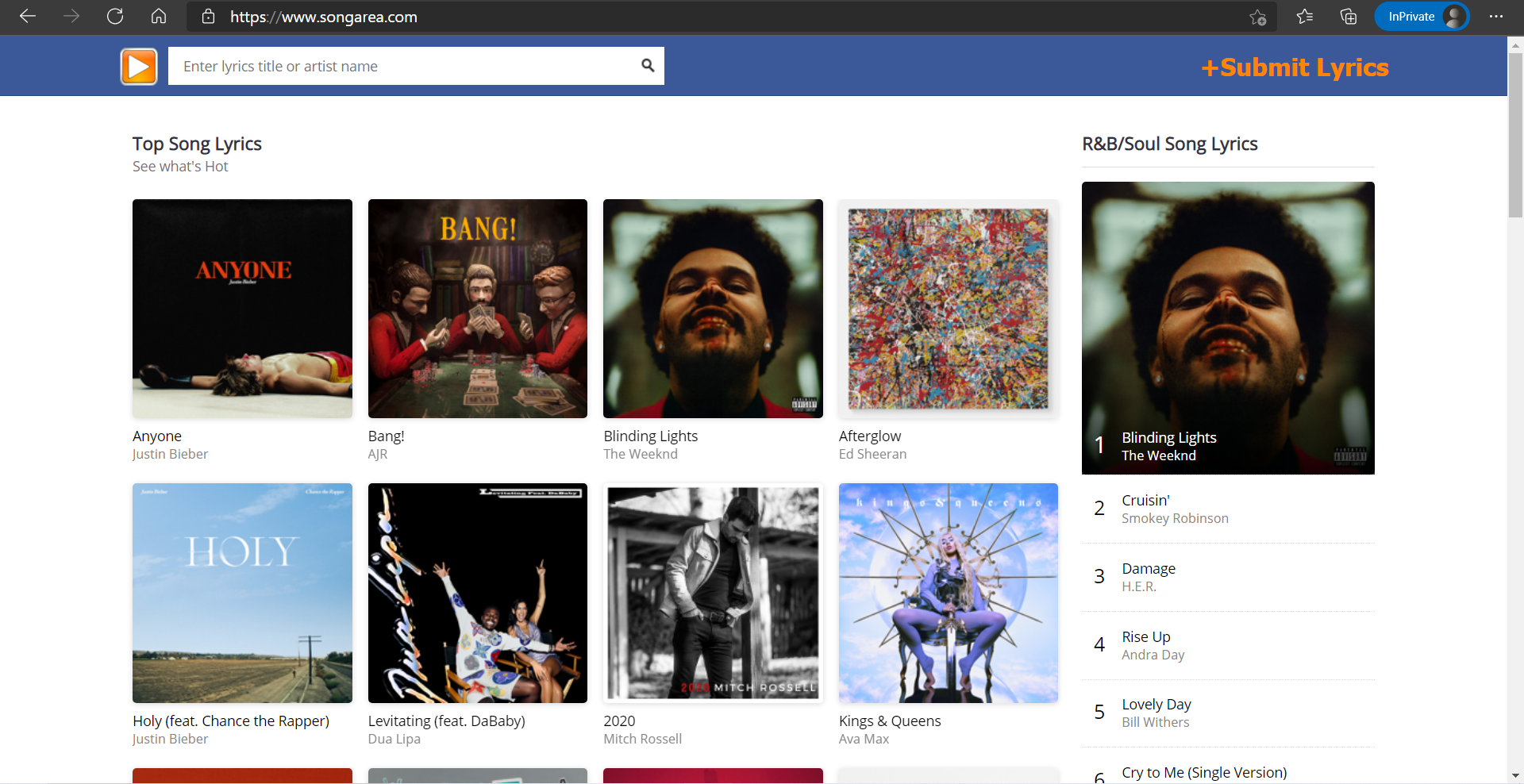Open the Andra Day artist link

(1153, 655)
